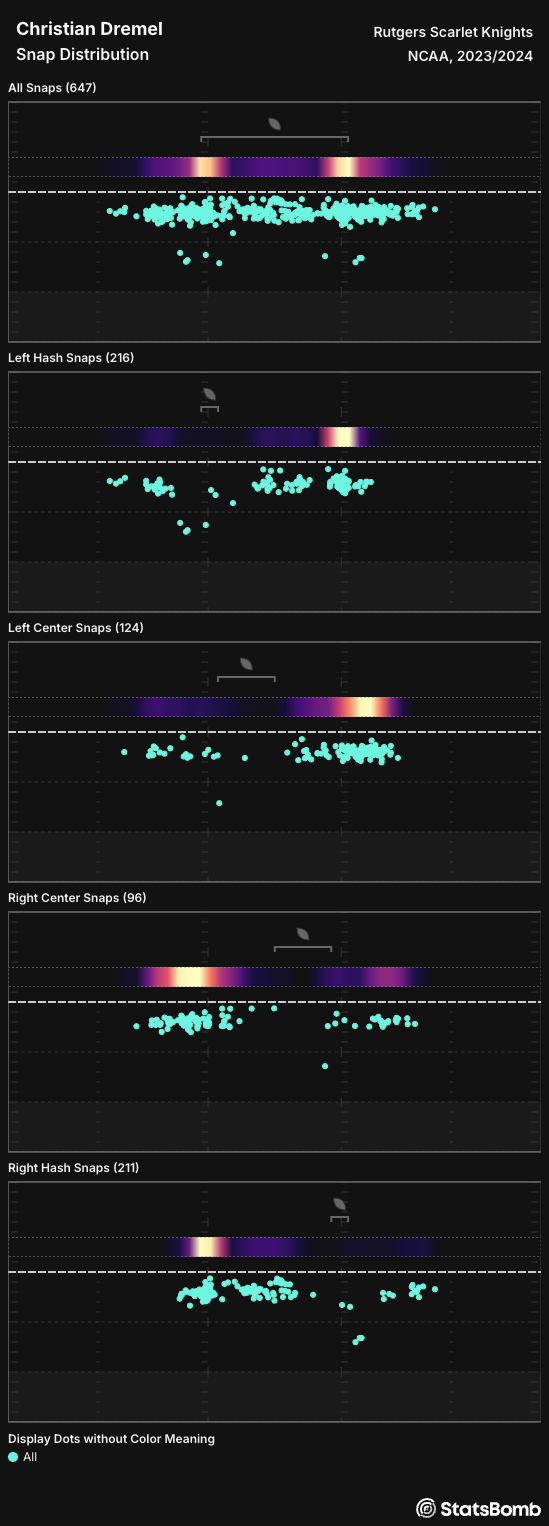This screenshot has width=549, height=1526.
Task: Click the Christian Dremel title text
Action: pyautogui.click(x=89, y=30)
